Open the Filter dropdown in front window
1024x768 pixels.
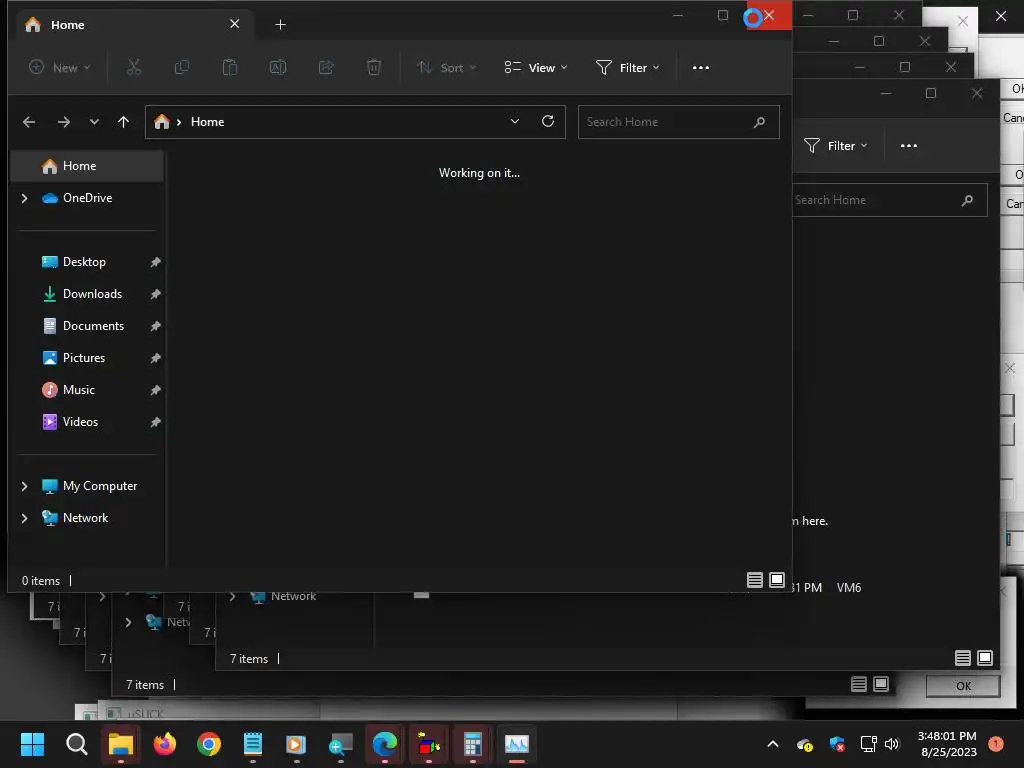click(628, 67)
